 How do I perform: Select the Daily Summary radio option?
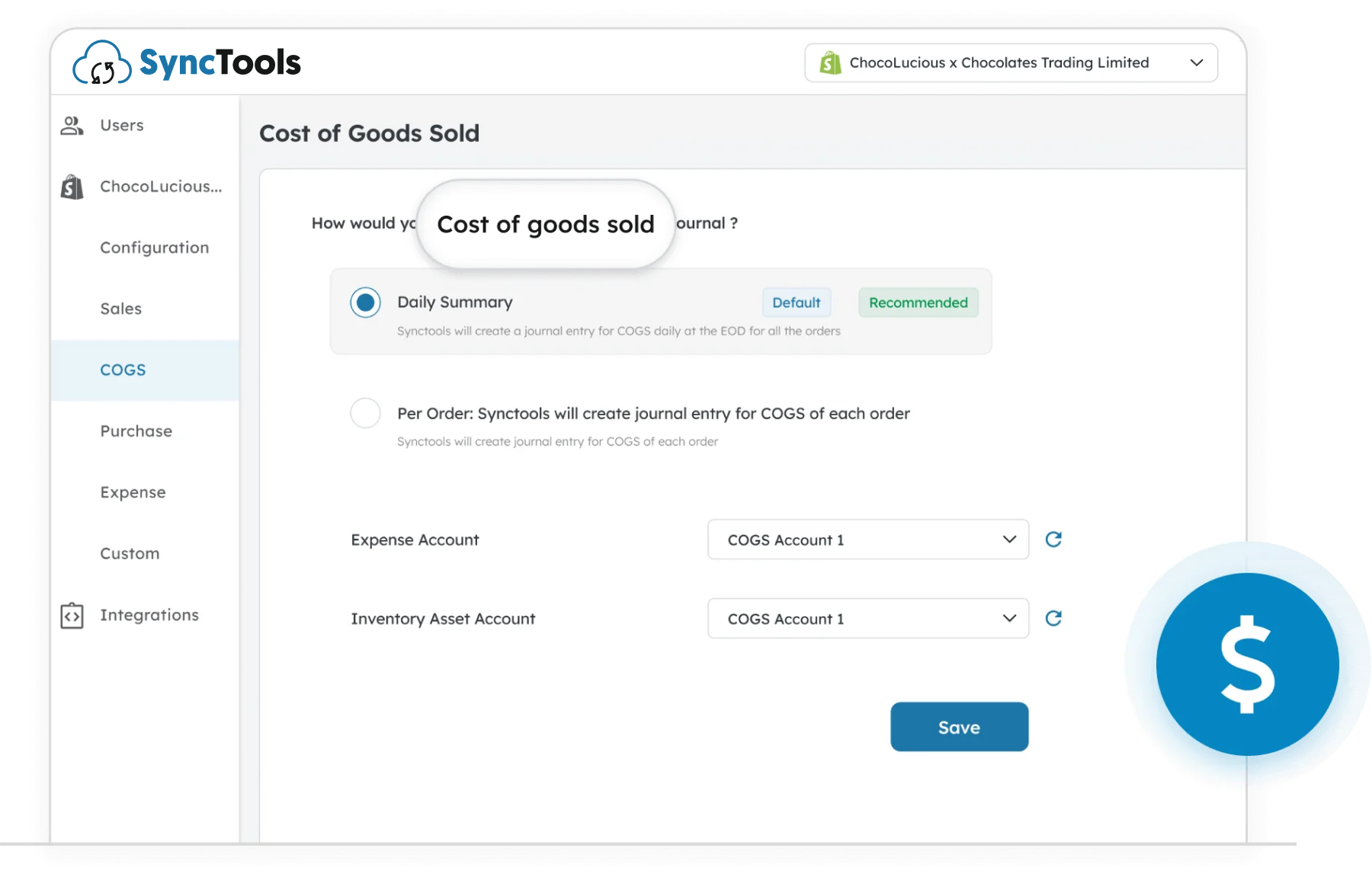pyautogui.click(x=365, y=303)
